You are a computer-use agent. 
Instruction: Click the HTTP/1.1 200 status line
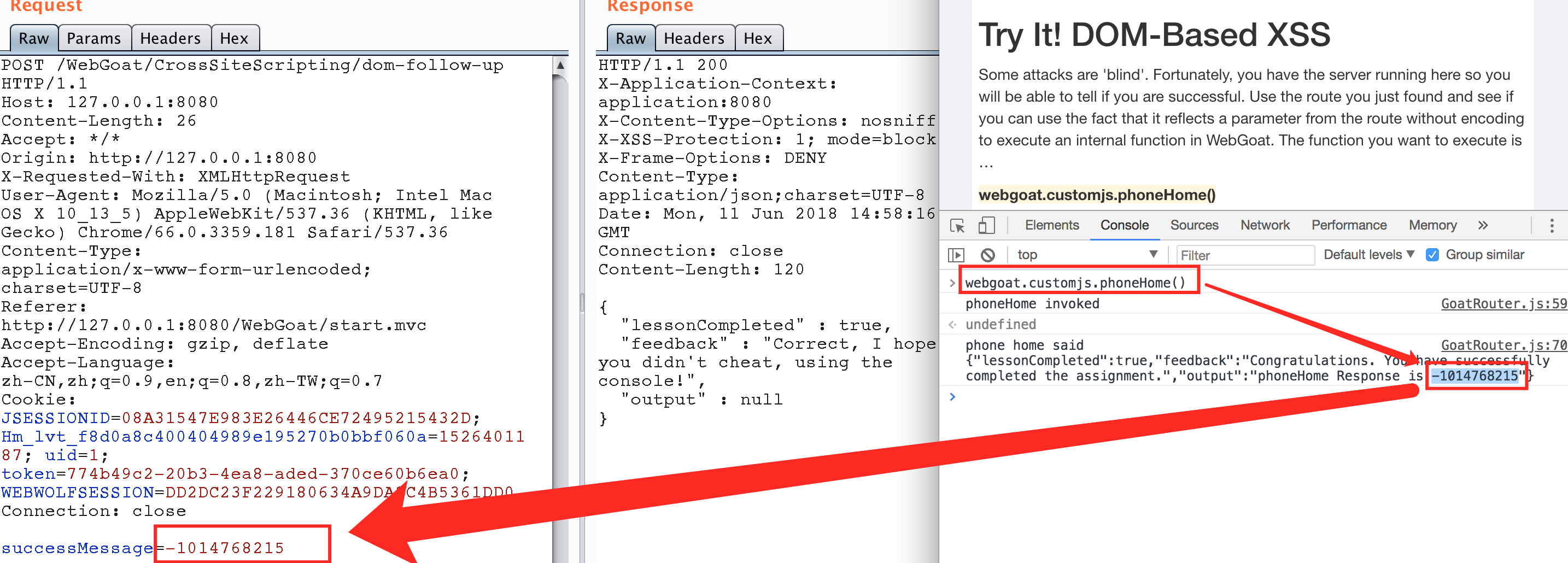(662, 65)
